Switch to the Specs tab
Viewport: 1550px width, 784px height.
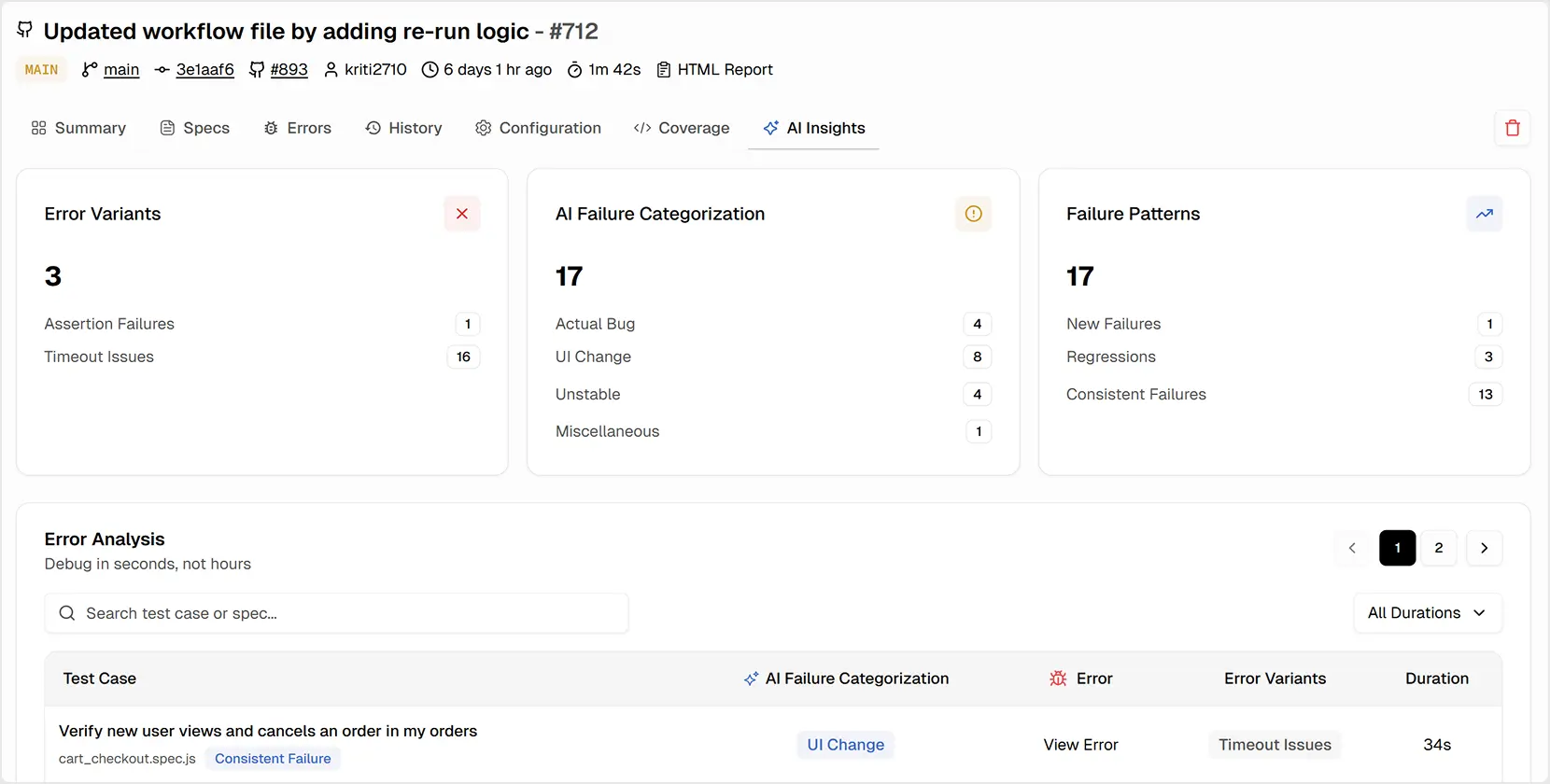coord(194,128)
